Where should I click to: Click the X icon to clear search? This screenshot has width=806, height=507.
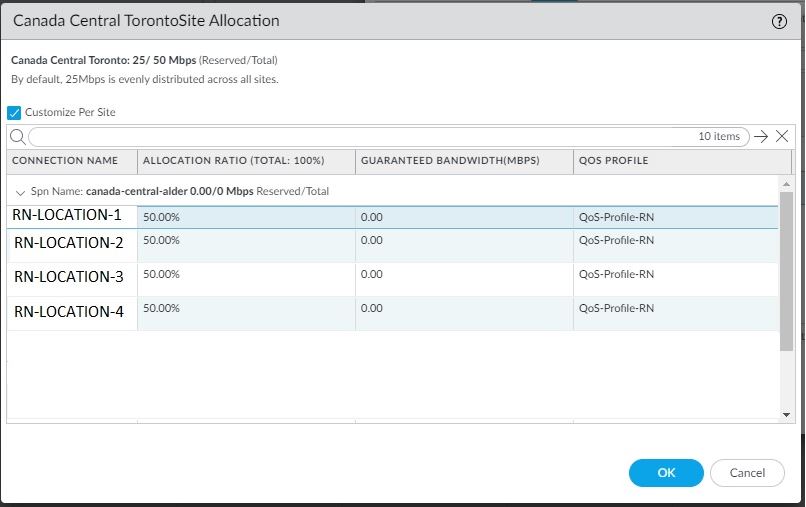coord(782,137)
